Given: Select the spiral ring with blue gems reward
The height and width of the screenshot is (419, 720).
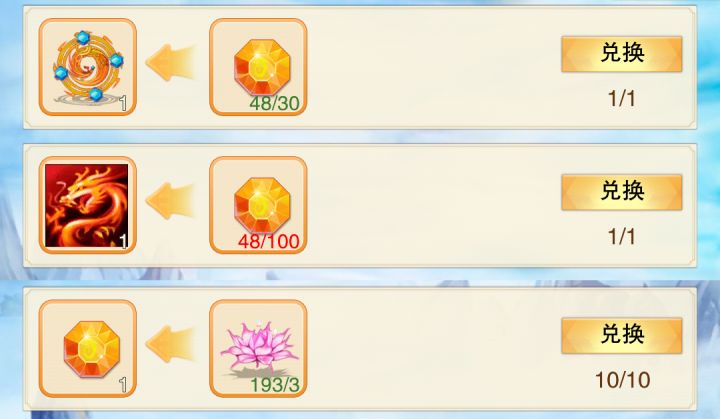Looking at the screenshot, I should point(88,67).
